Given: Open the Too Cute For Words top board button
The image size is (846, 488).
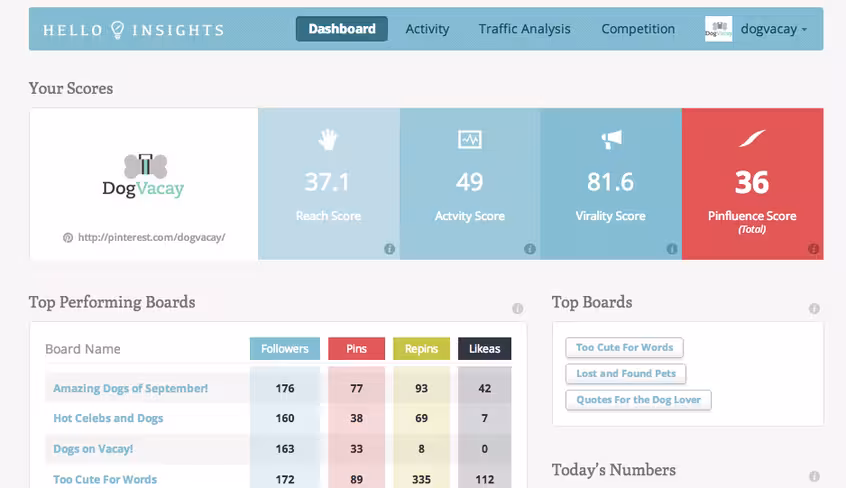Looking at the screenshot, I should [x=624, y=348].
